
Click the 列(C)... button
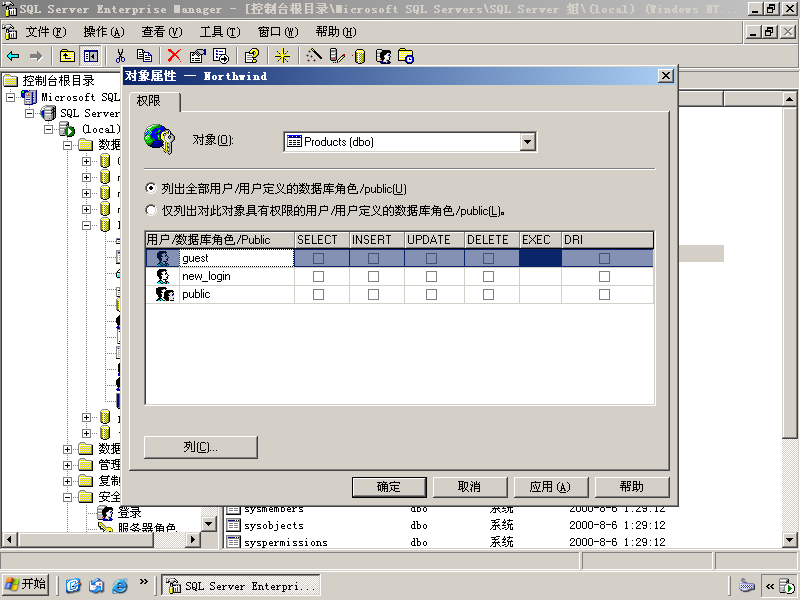201,447
